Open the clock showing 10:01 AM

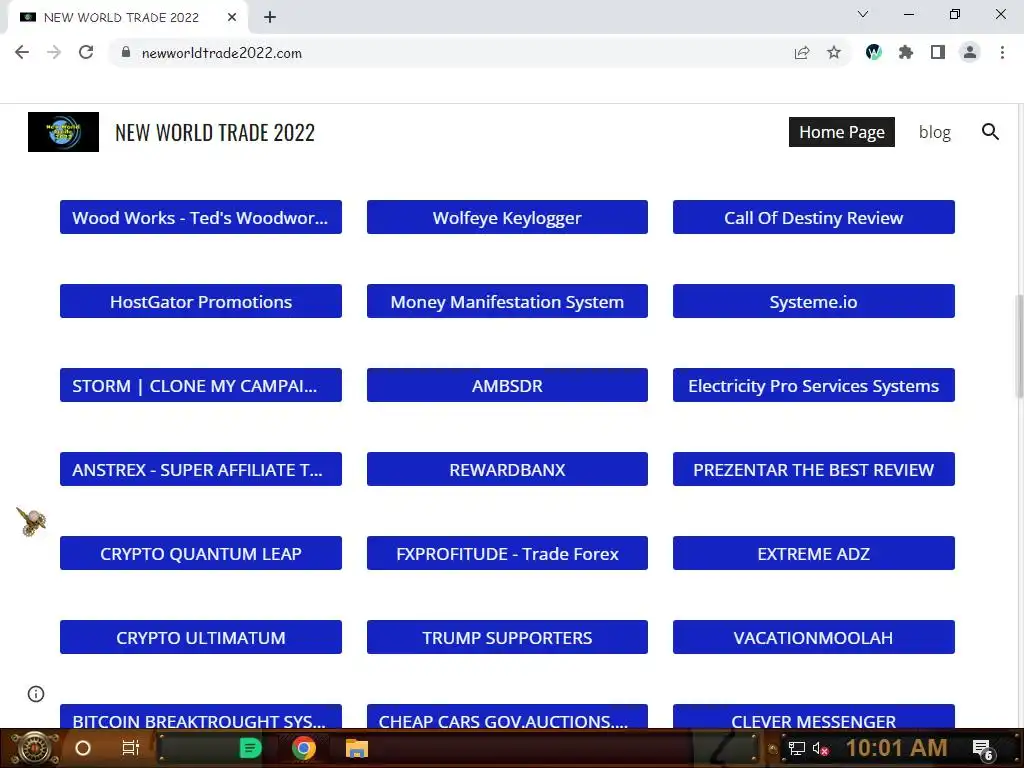pos(897,748)
